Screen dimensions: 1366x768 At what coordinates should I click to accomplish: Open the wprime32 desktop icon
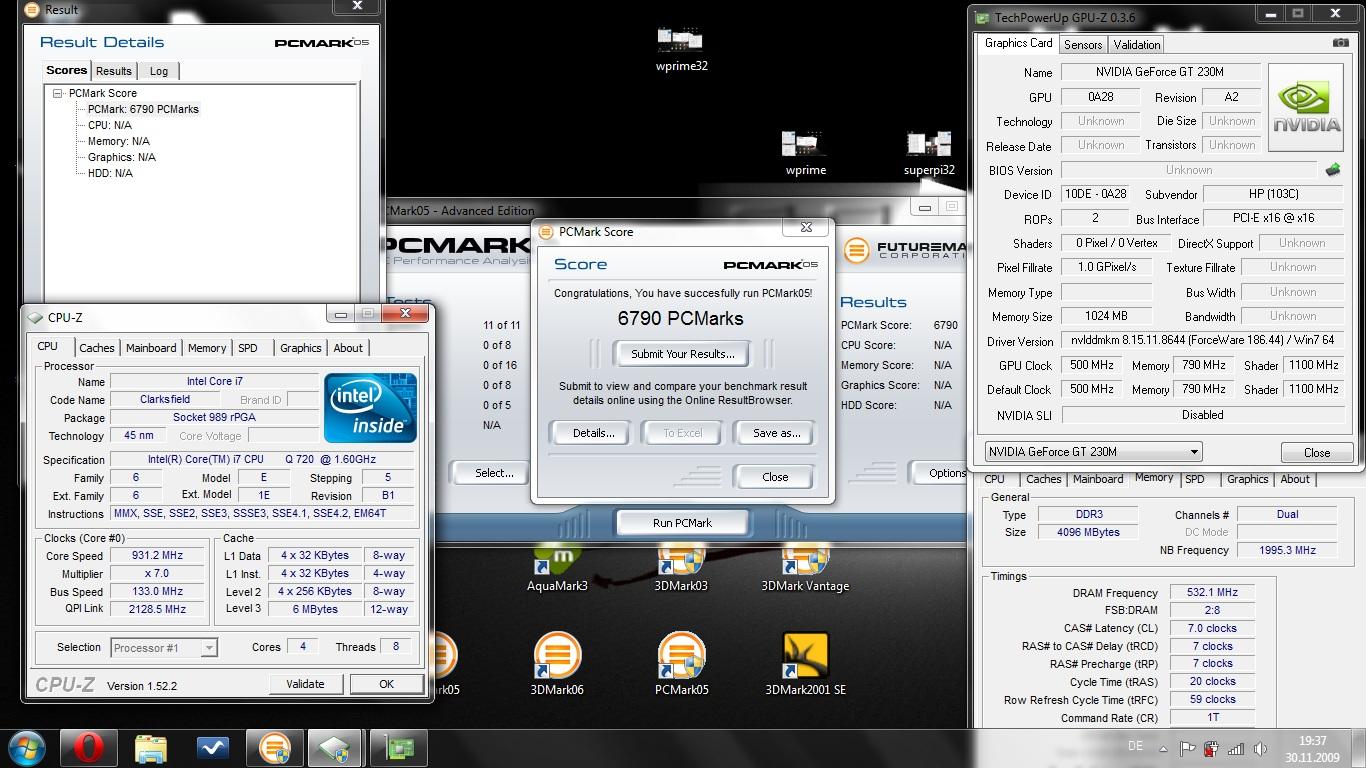(x=680, y=49)
